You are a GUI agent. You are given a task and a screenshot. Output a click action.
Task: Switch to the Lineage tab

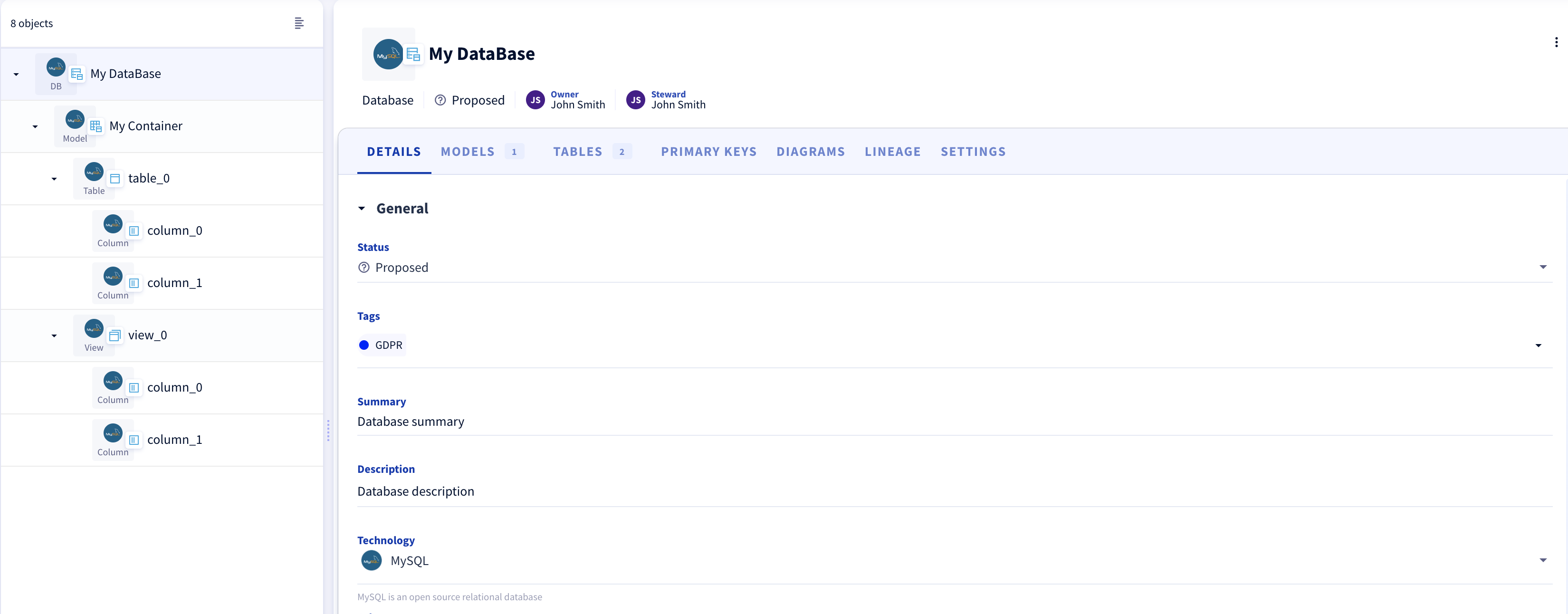892,152
